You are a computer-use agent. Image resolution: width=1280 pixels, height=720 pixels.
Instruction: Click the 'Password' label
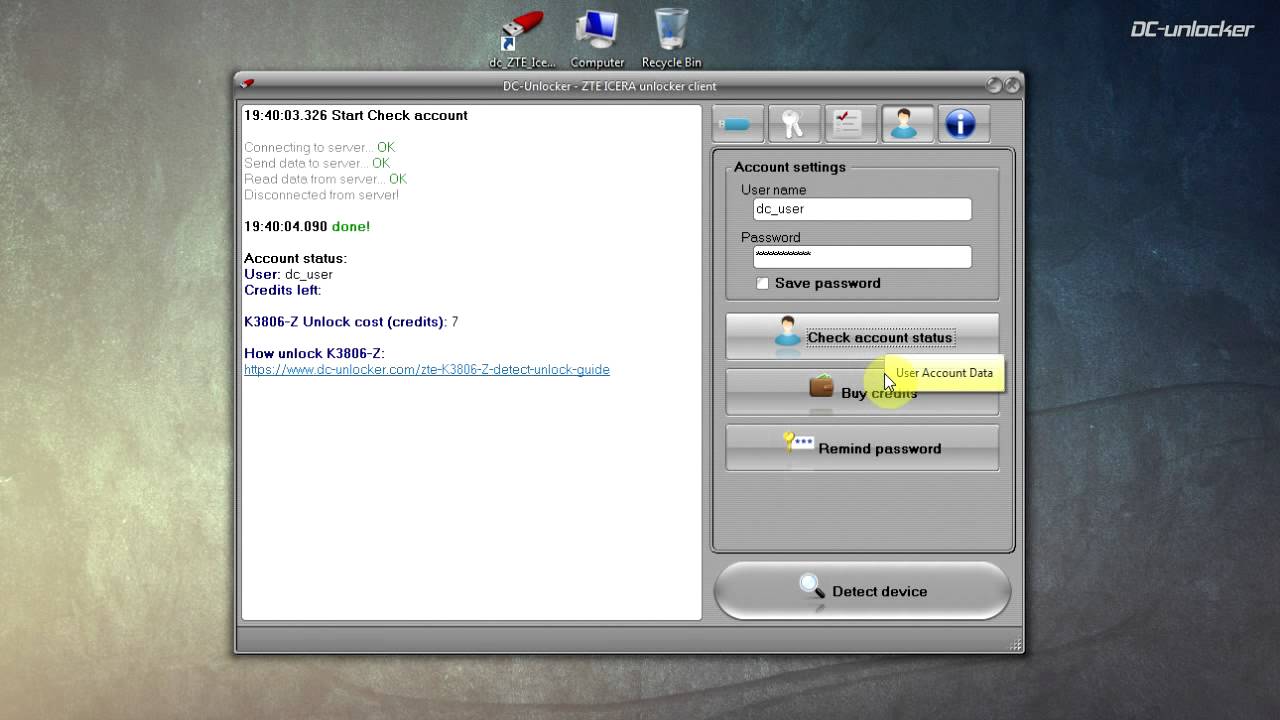pyautogui.click(x=771, y=238)
